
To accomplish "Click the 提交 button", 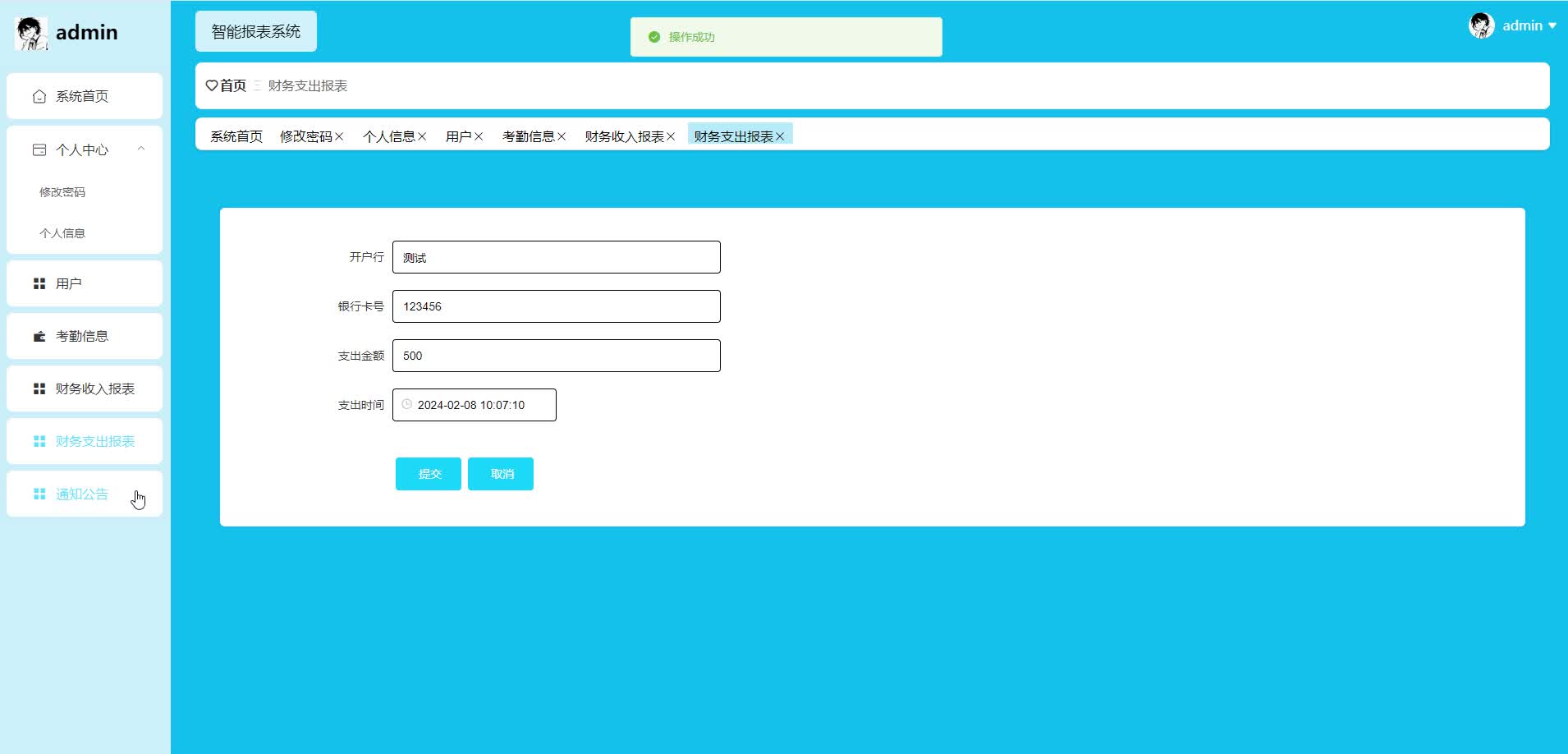I will 429,474.
